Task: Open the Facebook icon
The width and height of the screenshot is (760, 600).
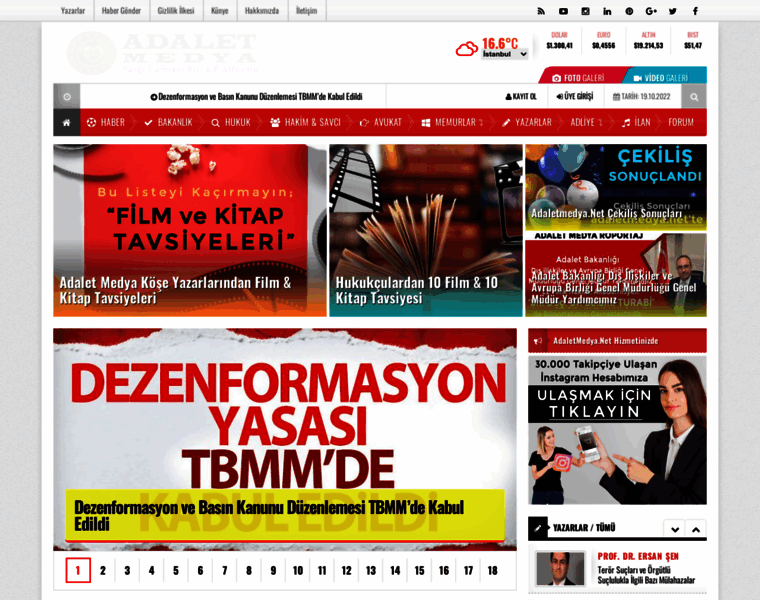Action: coord(695,11)
